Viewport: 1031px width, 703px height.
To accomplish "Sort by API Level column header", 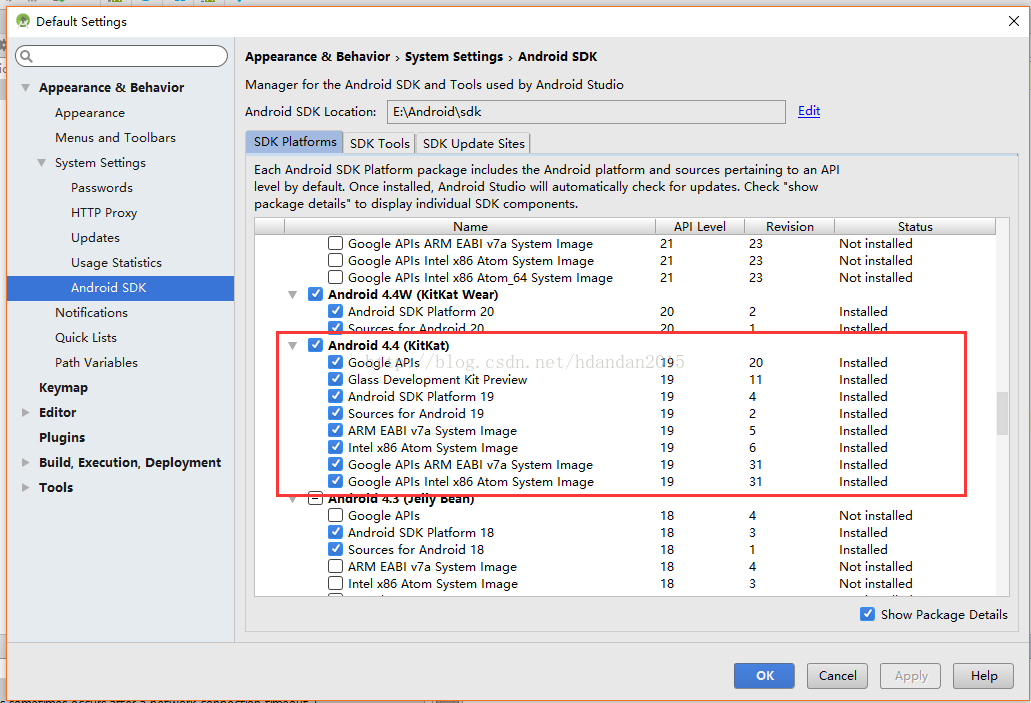I will pos(700,226).
